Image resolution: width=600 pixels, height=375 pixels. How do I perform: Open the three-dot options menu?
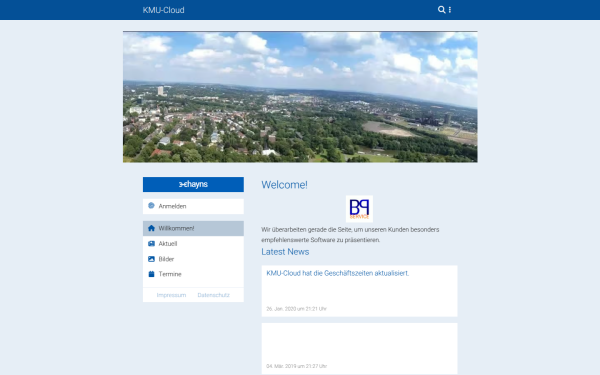pos(450,10)
